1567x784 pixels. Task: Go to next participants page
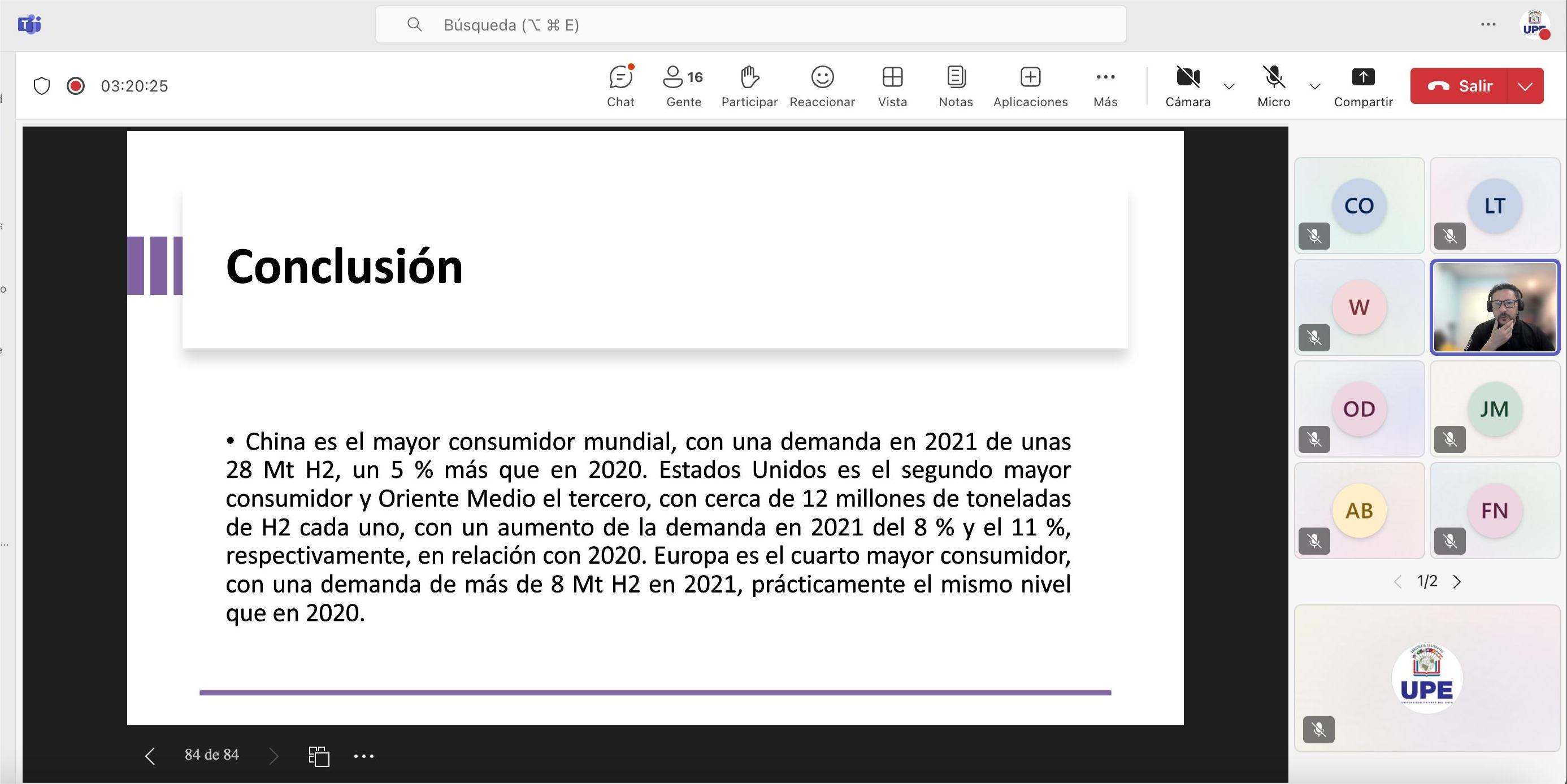tap(1457, 582)
